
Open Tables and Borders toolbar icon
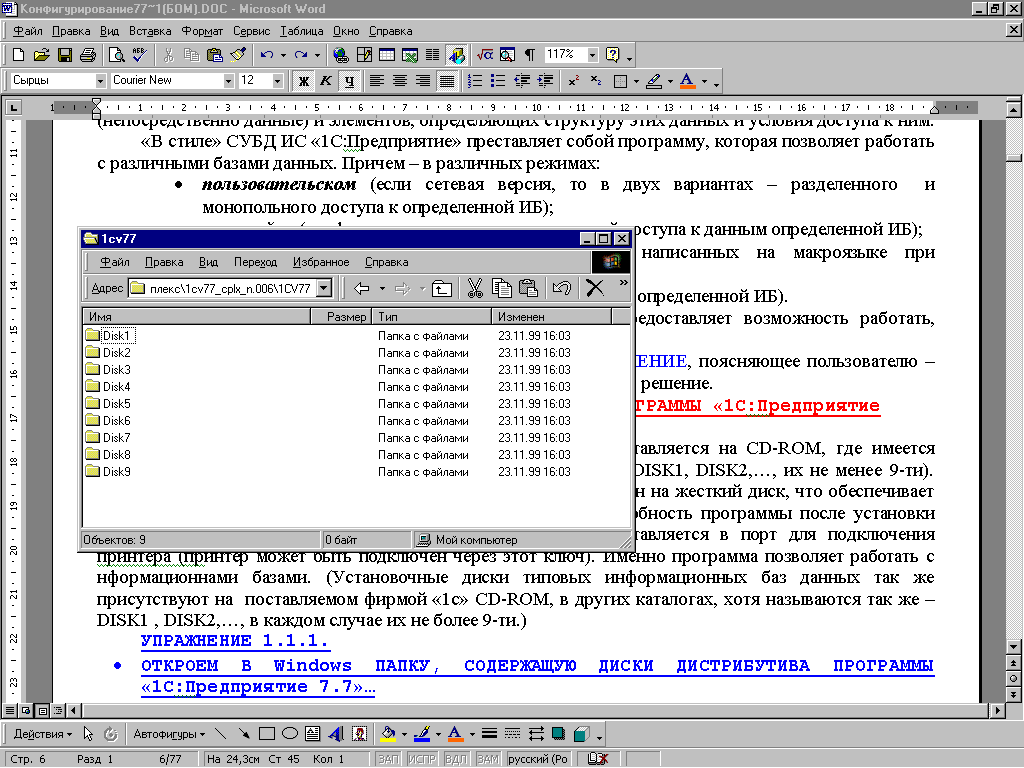point(364,55)
